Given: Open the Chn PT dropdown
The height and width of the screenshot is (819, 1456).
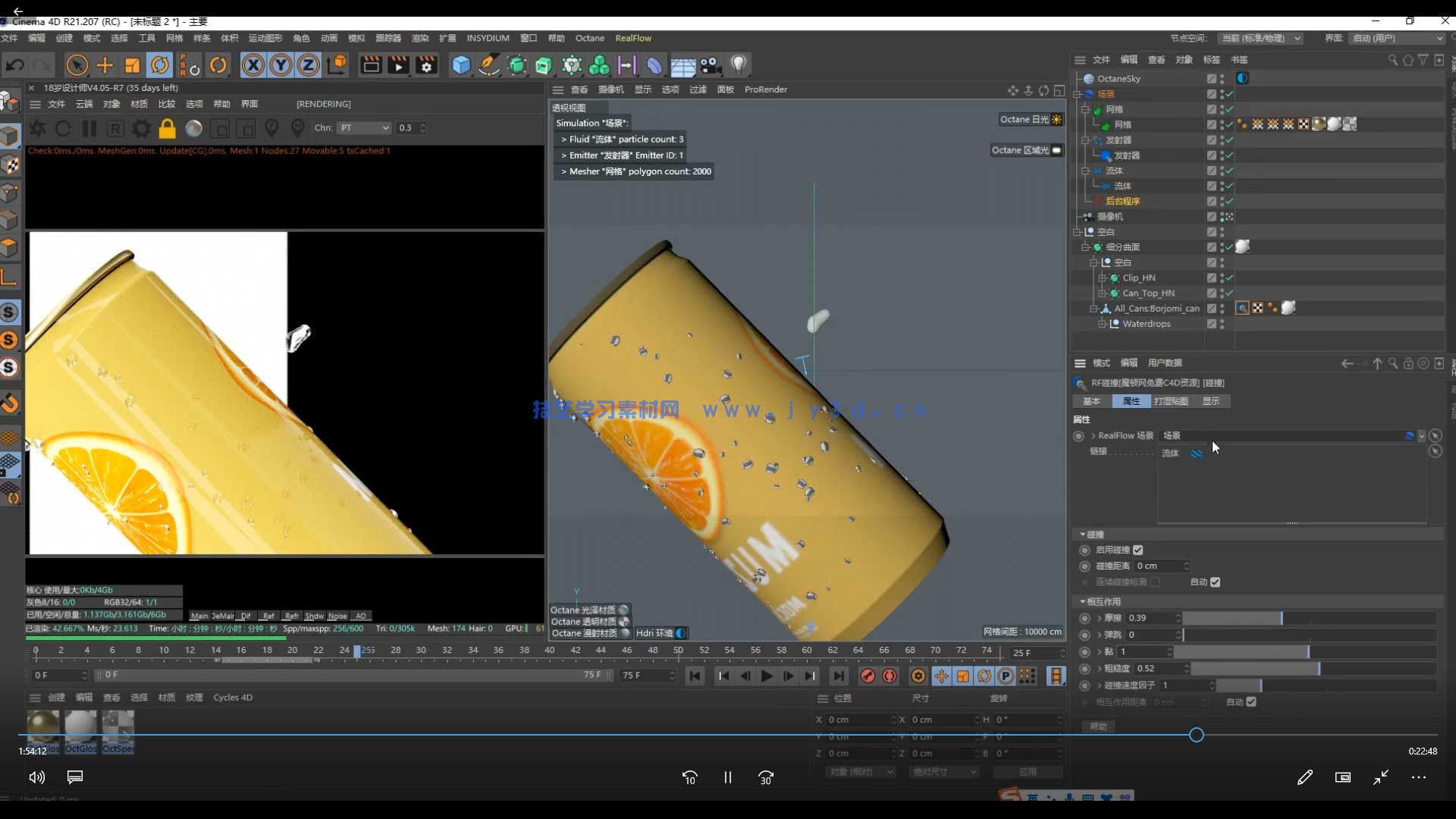Looking at the screenshot, I should tap(363, 128).
